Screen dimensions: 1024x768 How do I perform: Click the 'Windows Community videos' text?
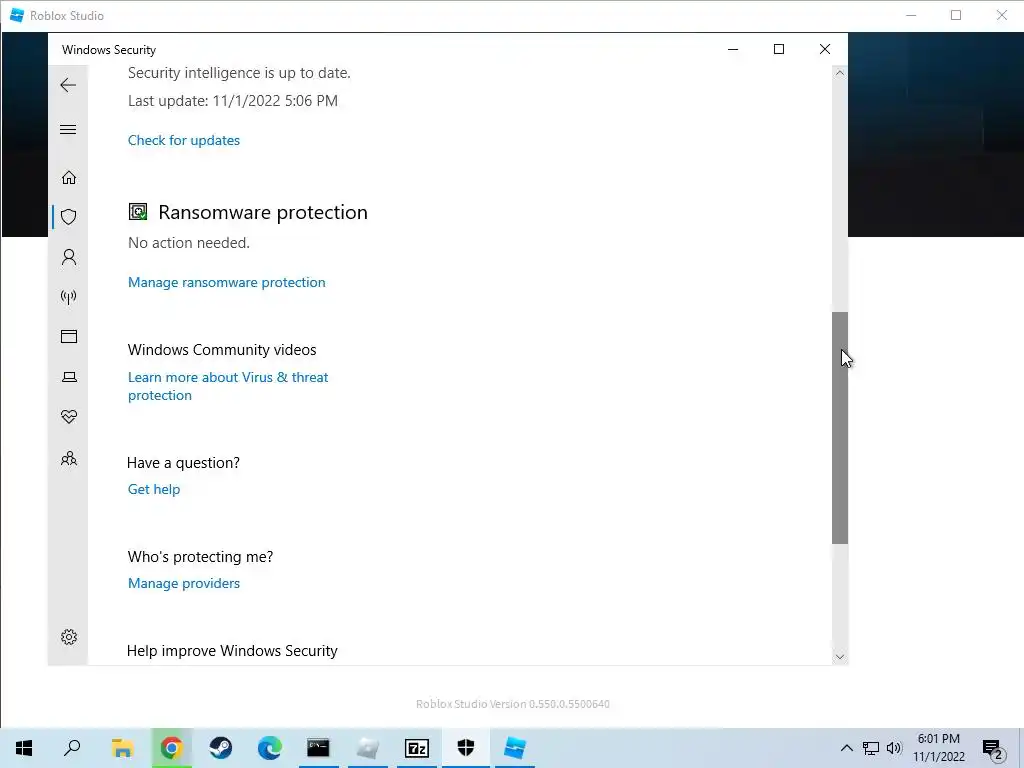[x=221, y=350]
